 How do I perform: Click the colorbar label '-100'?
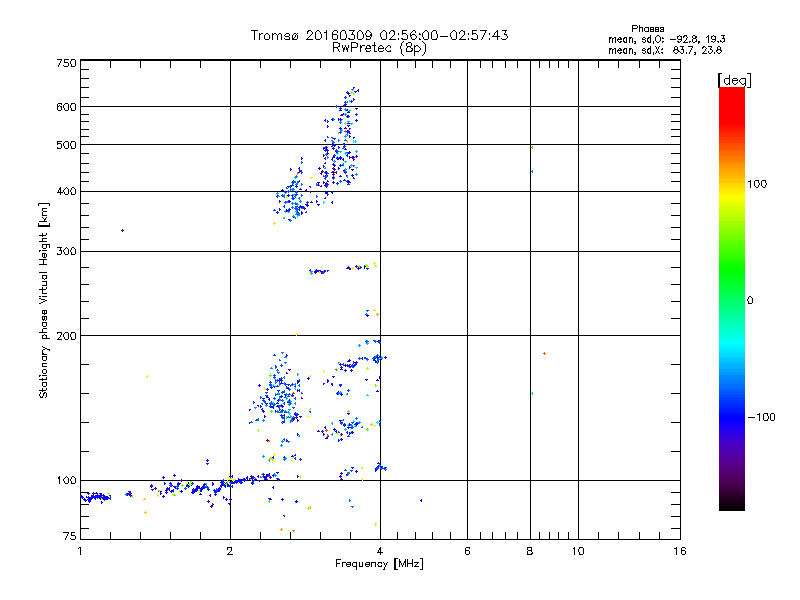coord(762,417)
